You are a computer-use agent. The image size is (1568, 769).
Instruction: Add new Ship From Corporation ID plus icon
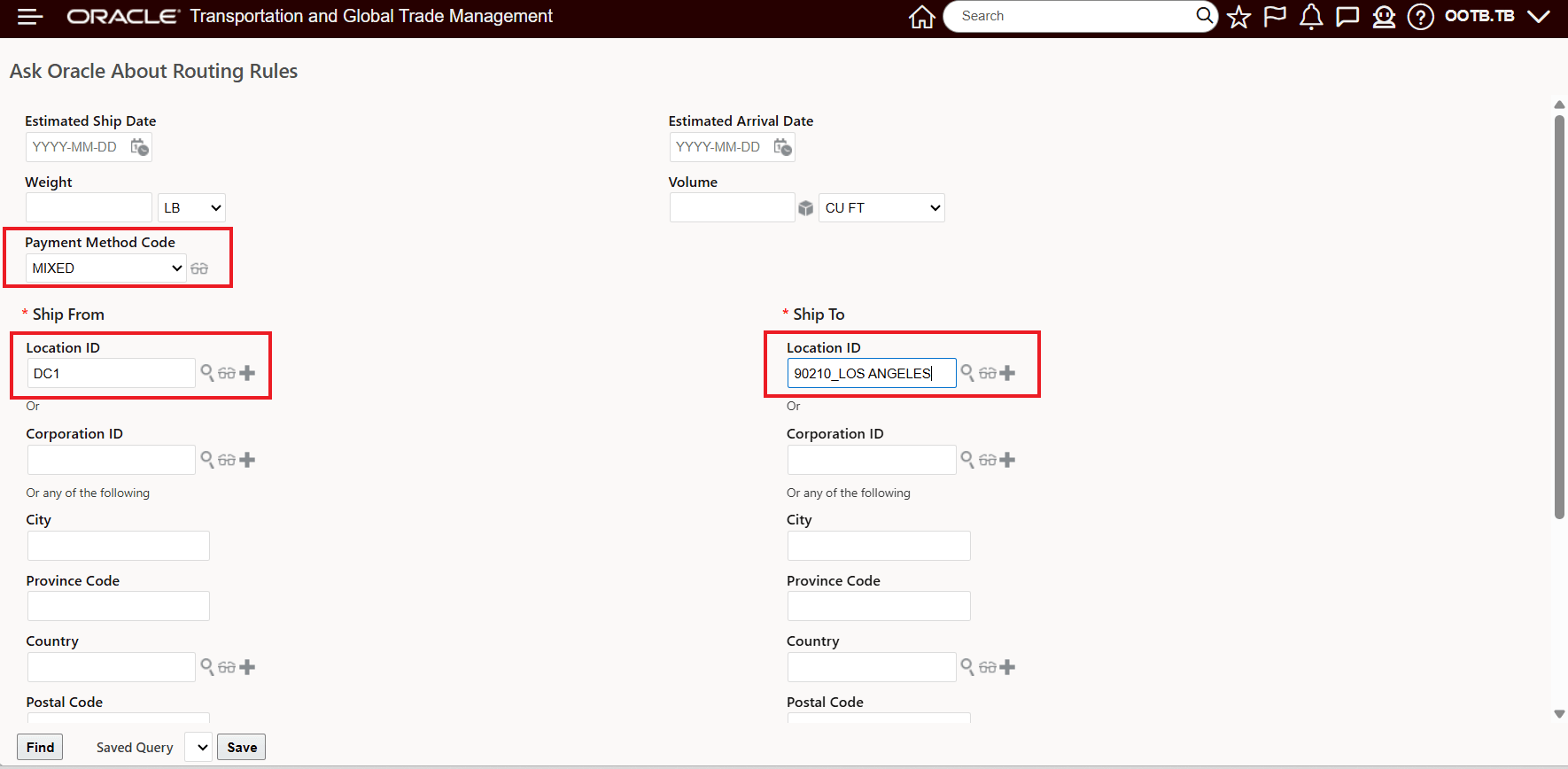[247, 460]
